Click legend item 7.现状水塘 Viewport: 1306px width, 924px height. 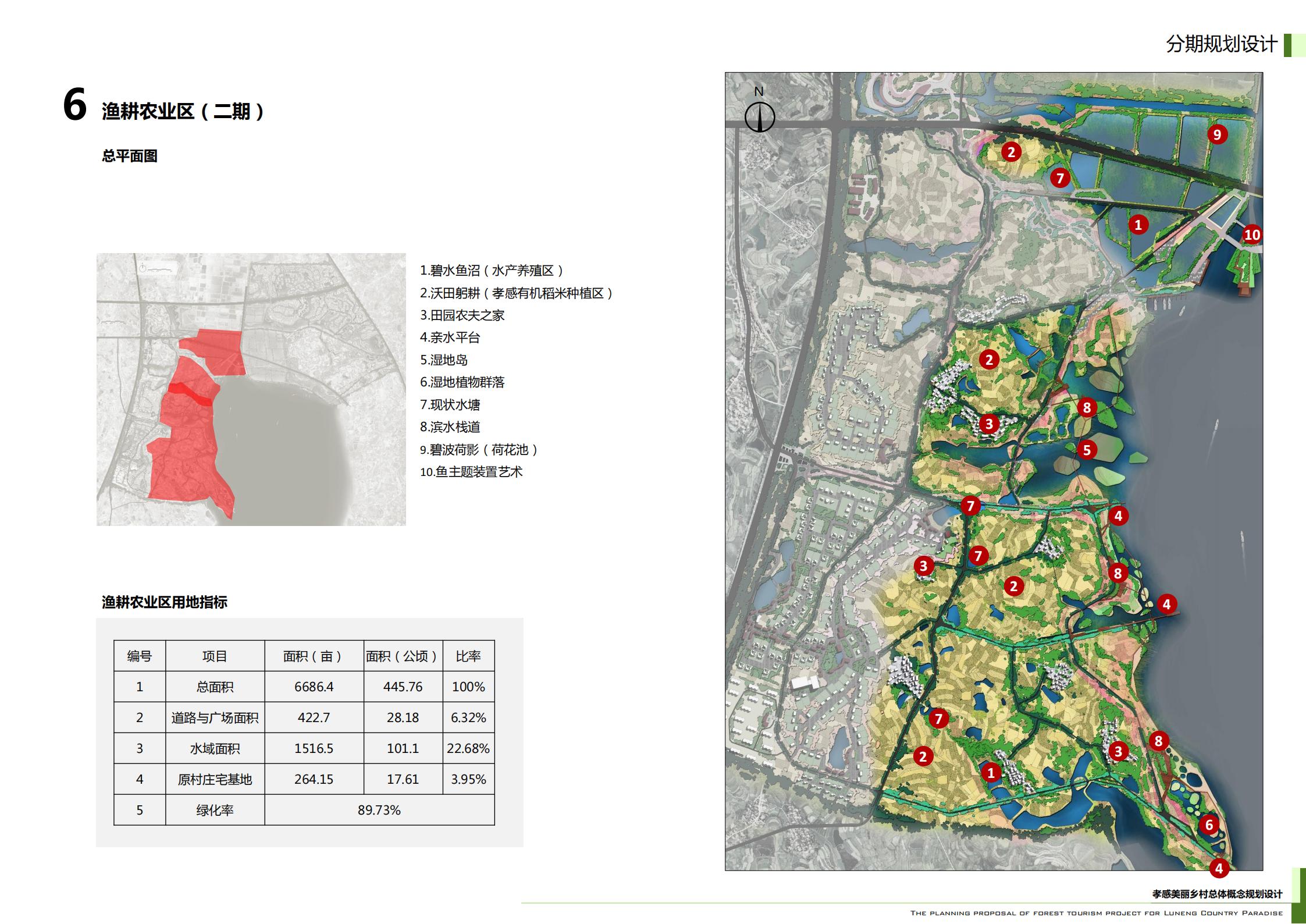point(450,405)
